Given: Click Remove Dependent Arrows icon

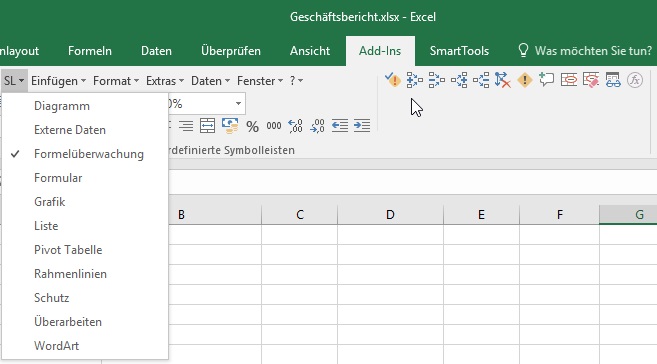Looking at the screenshot, I should 481,80.
